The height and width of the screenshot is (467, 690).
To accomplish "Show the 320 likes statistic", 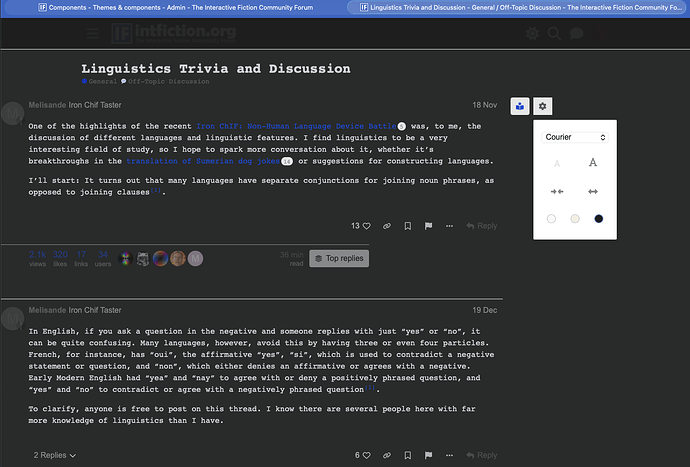I will tap(60, 258).
